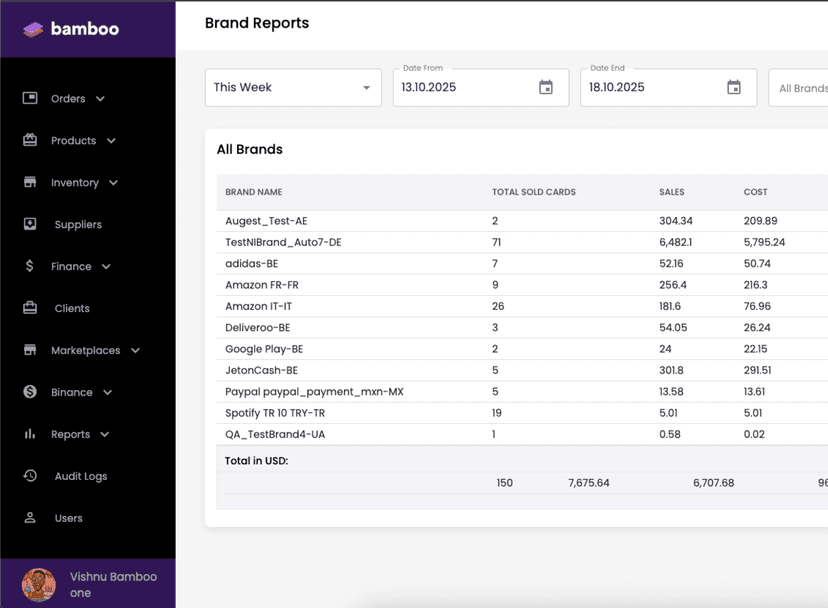Click the Binance dollar icon
This screenshot has height=608, width=828.
pyautogui.click(x=30, y=392)
